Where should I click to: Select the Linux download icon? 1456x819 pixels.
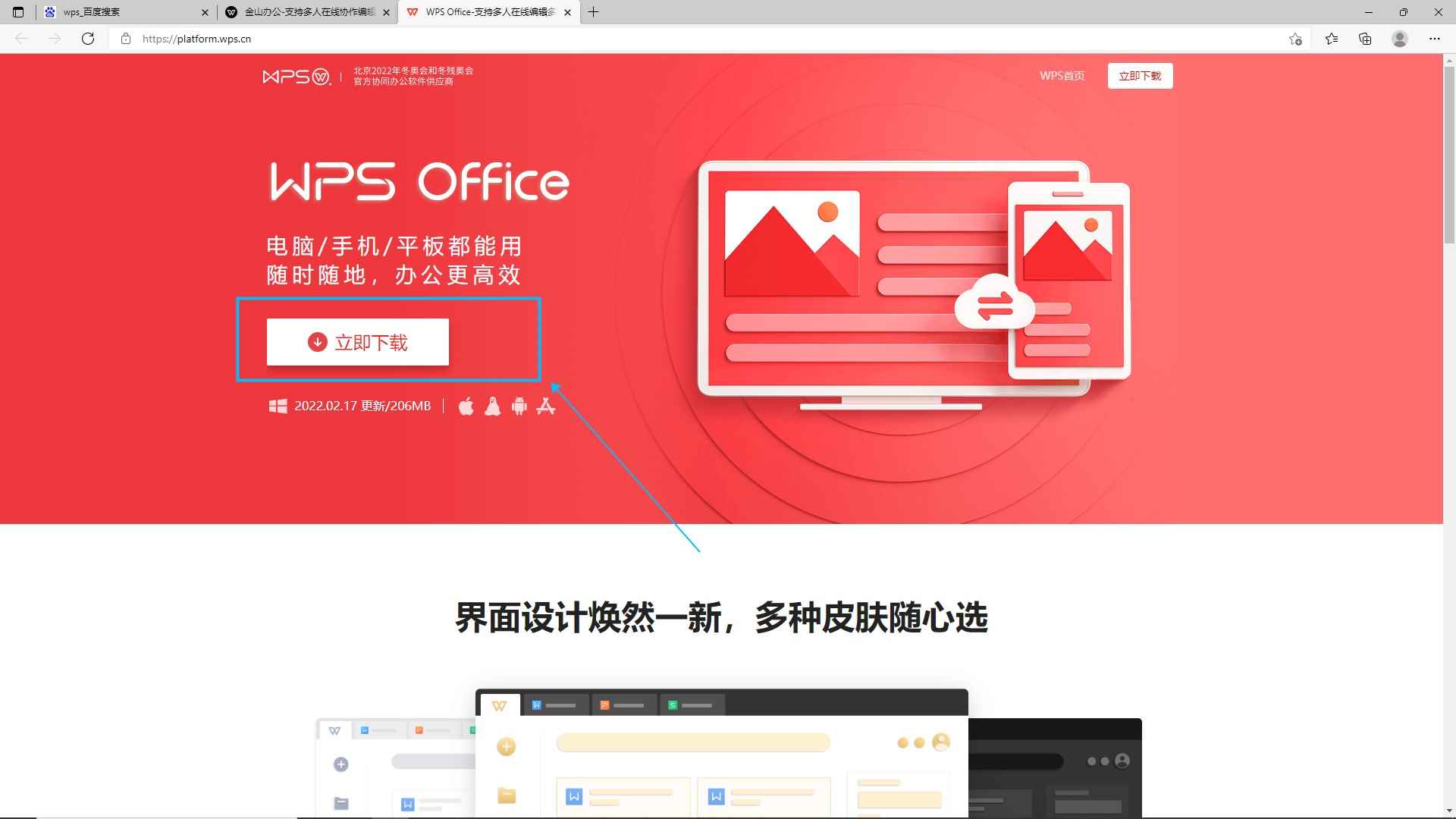[x=493, y=406]
